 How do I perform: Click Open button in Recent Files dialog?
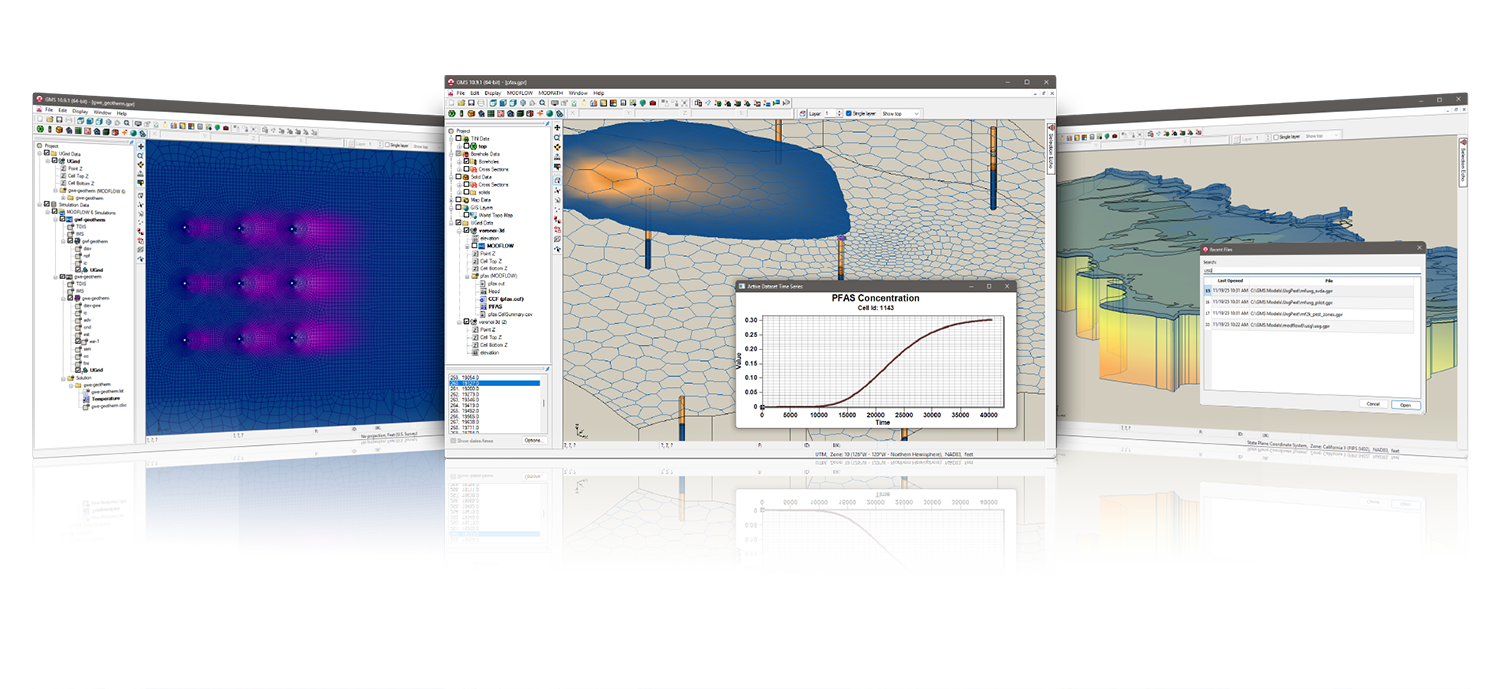tap(1405, 405)
